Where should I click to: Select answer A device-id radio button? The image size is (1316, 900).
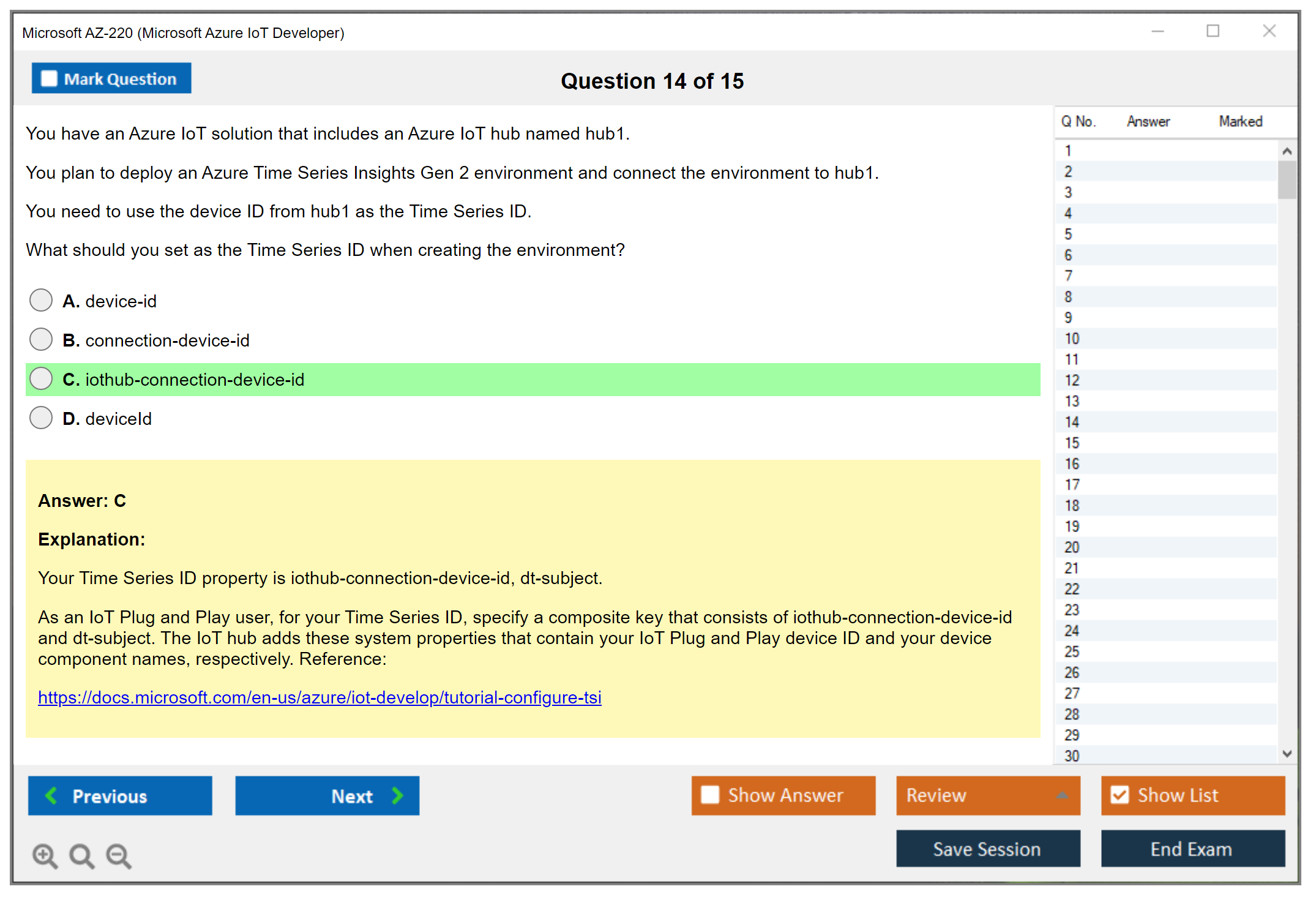41,301
